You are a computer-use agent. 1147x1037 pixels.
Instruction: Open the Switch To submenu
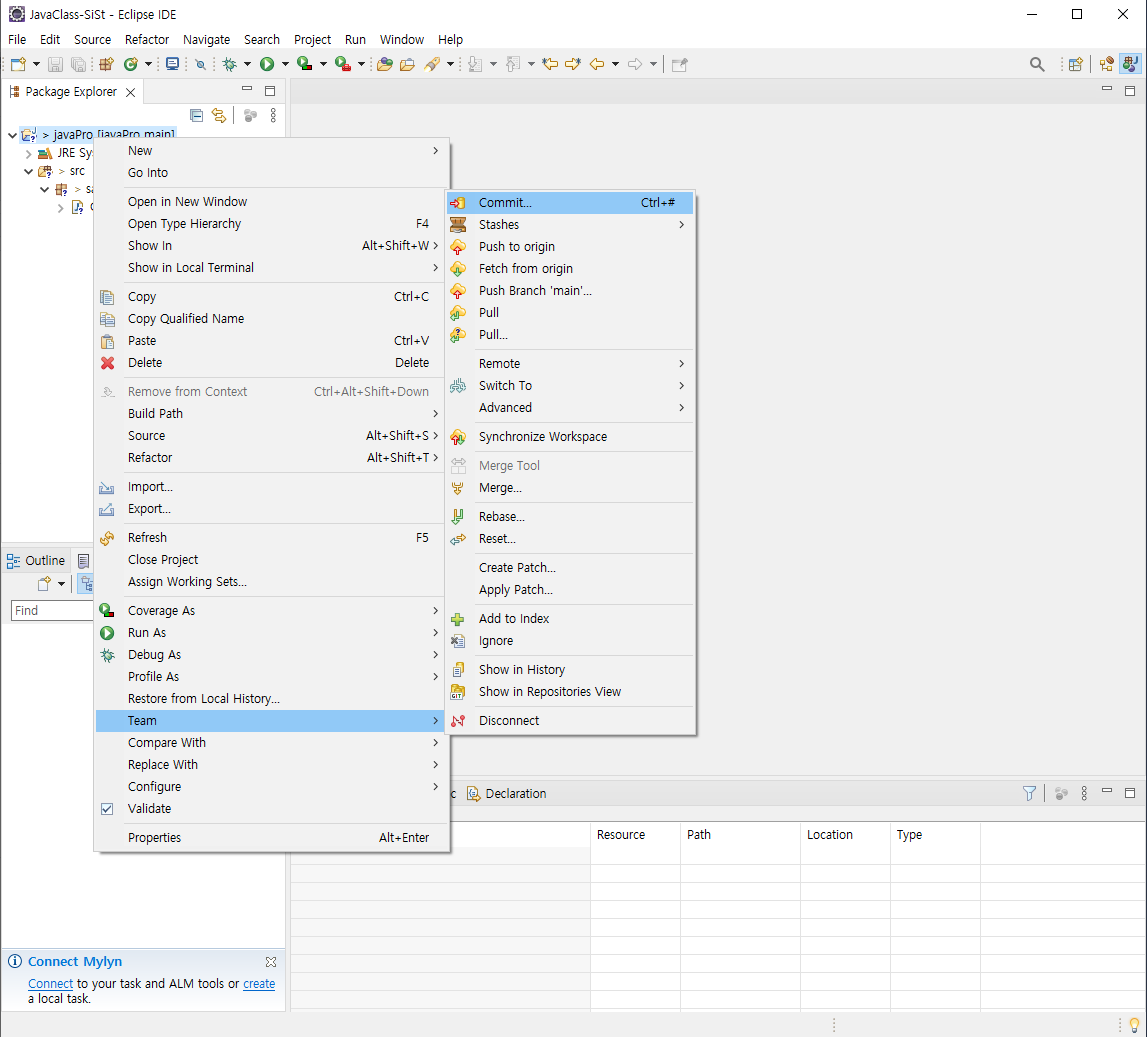(x=571, y=385)
